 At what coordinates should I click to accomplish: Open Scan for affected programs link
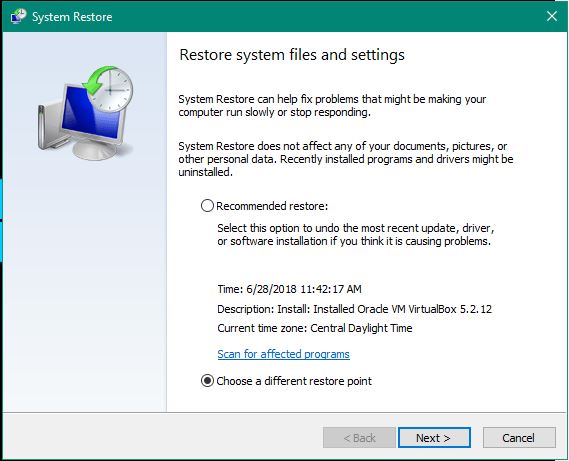coord(283,354)
